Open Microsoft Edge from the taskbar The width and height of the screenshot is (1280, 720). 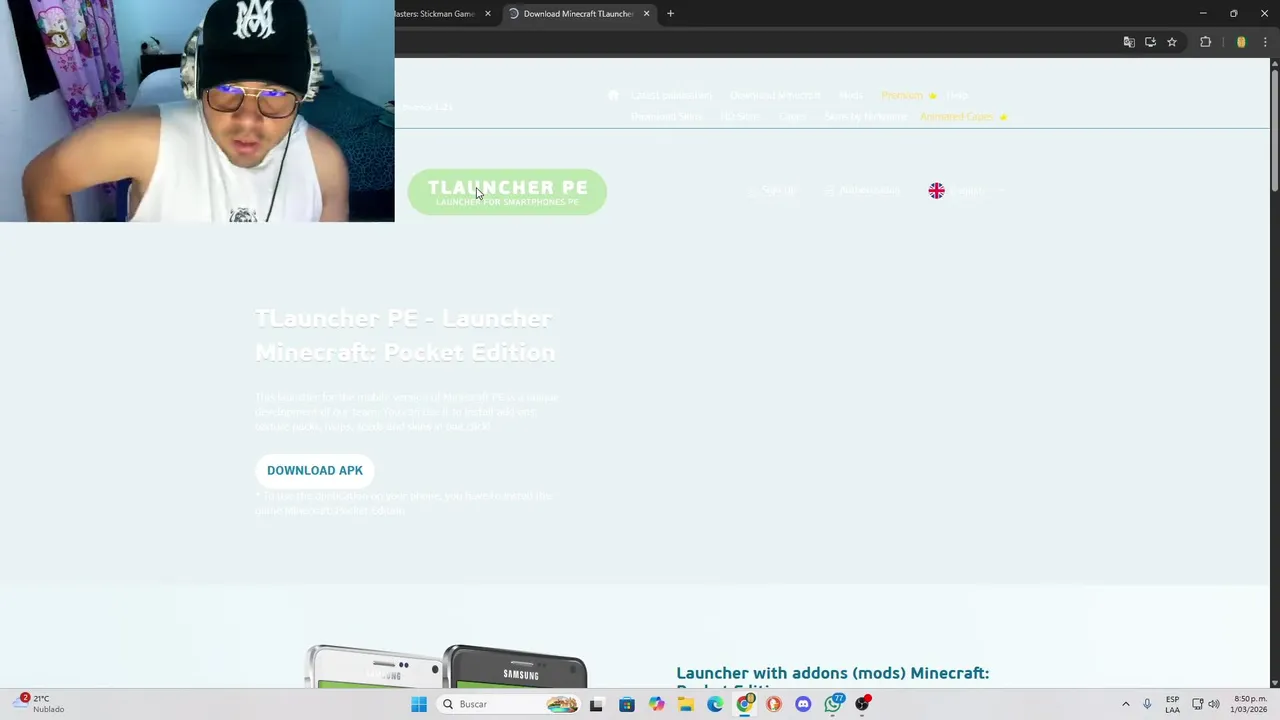[x=715, y=704]
